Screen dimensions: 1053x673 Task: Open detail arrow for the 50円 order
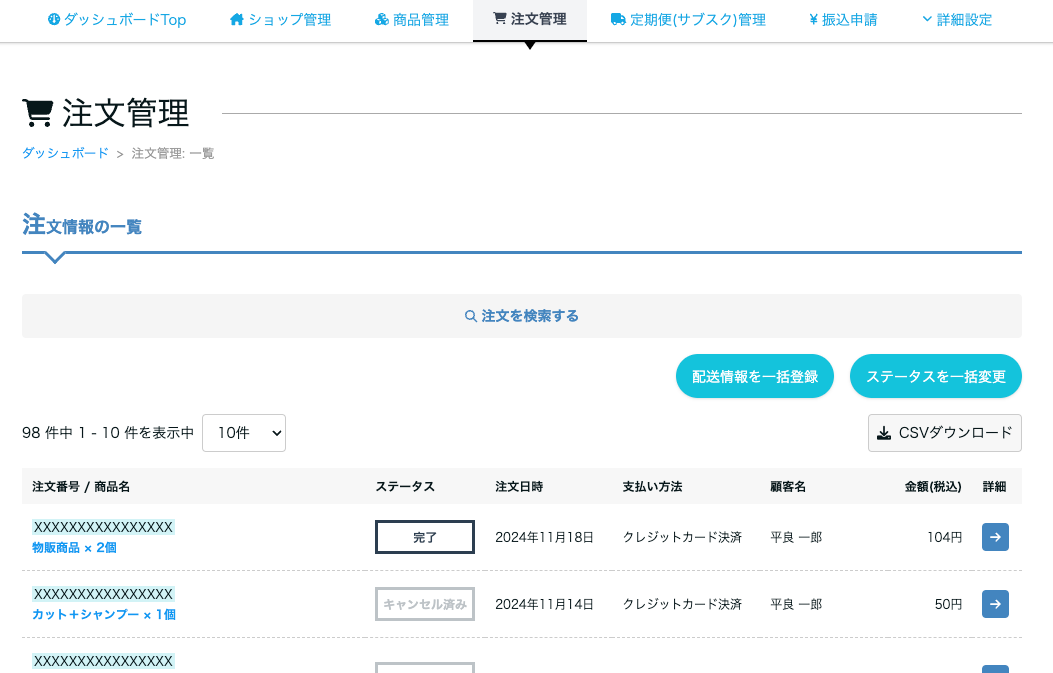[995, 604]
